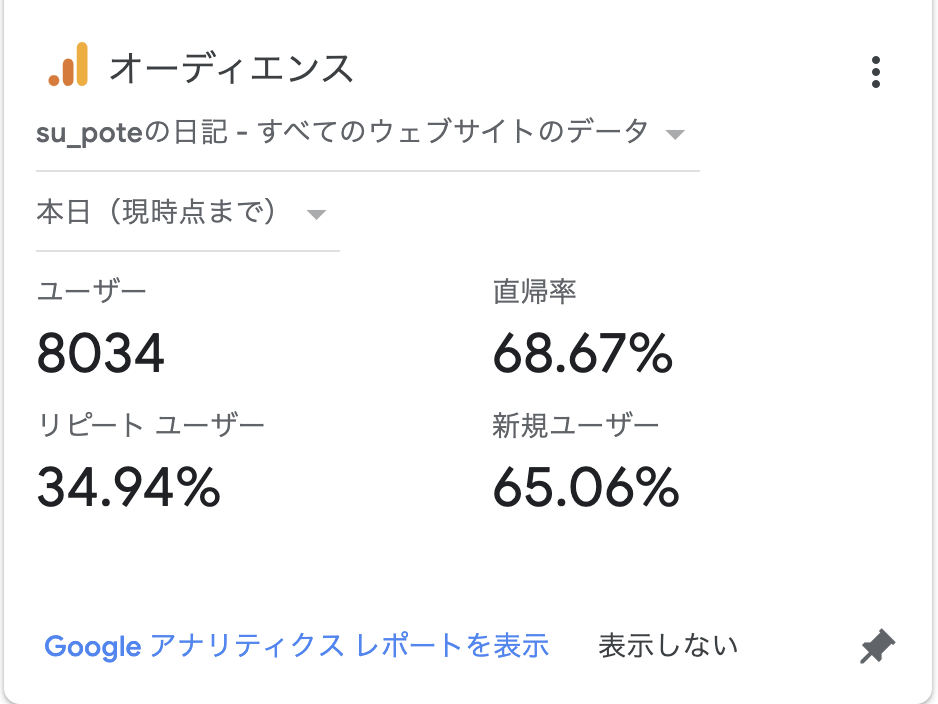Select the 本日（現時点まで）date range field
The image size is (938, 704).
click(x=188, y=212)
